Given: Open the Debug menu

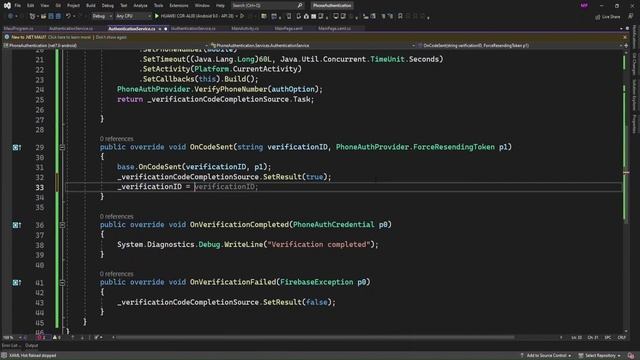Looking at the screenshot, I should click(x=108, y=6).
